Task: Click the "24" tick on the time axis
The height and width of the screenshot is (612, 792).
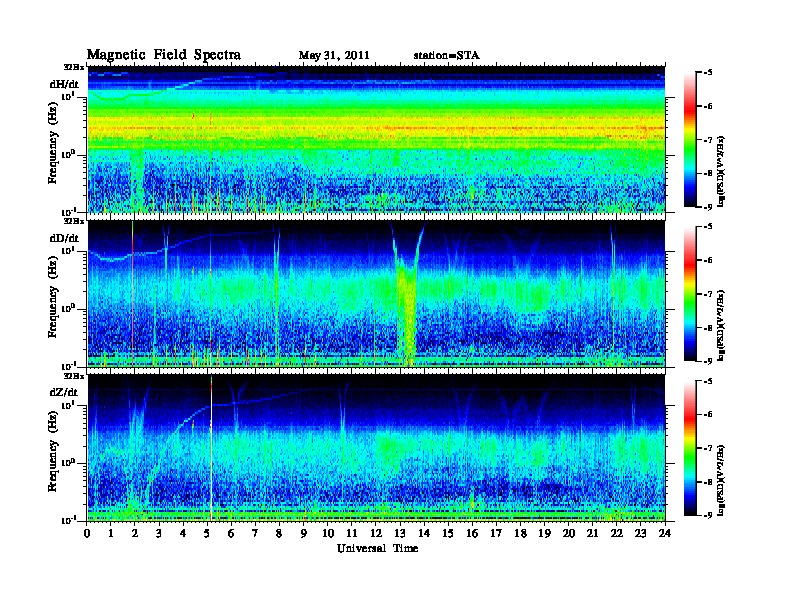Action: 665,534
